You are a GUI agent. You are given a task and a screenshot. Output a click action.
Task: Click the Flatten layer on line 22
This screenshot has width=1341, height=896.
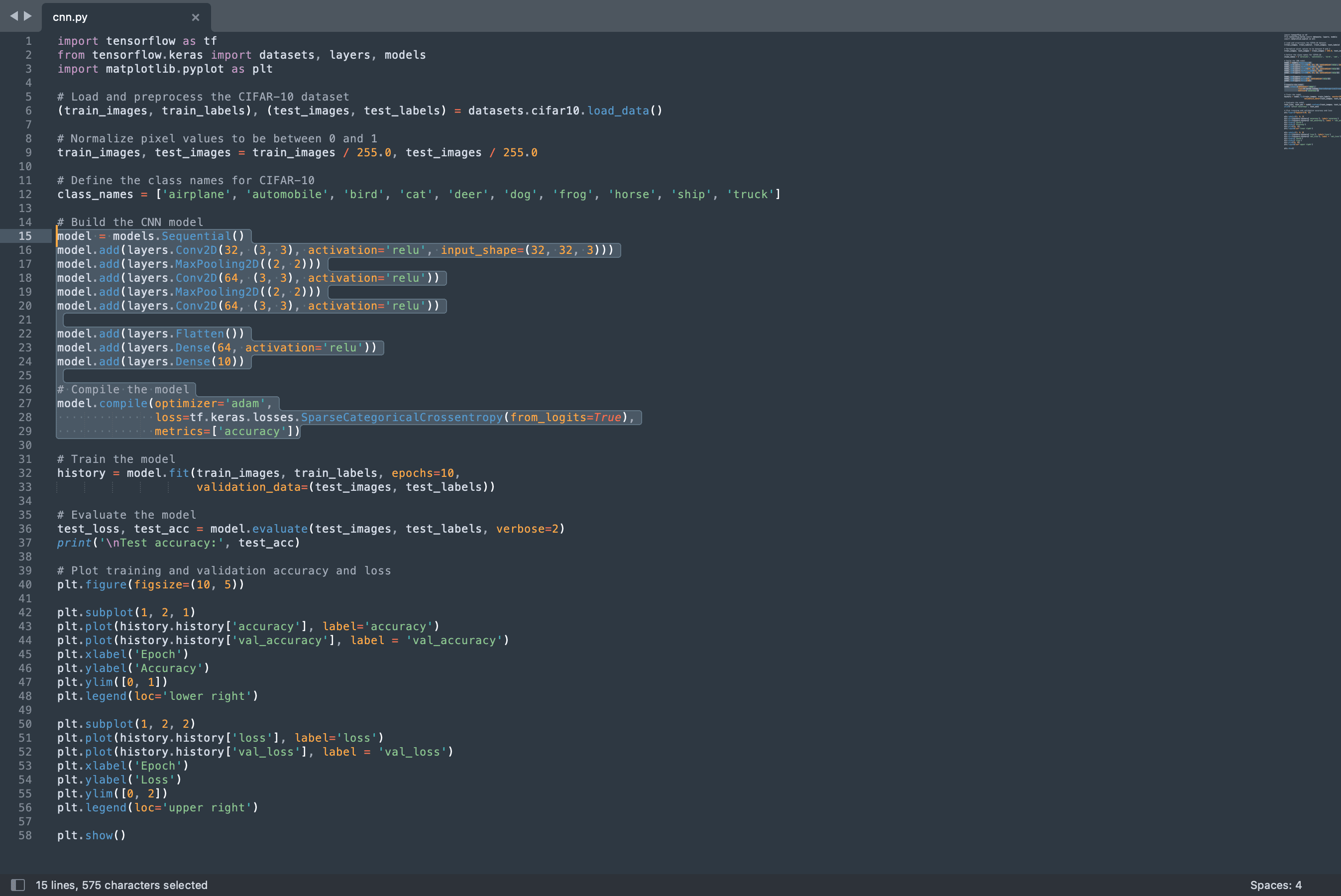200,334
